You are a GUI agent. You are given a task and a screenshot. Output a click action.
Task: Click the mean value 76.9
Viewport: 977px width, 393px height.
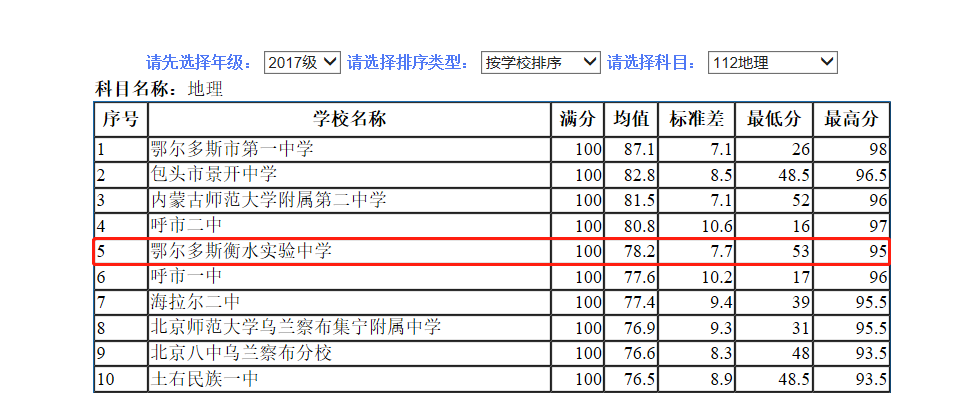(x=639, y=328)
